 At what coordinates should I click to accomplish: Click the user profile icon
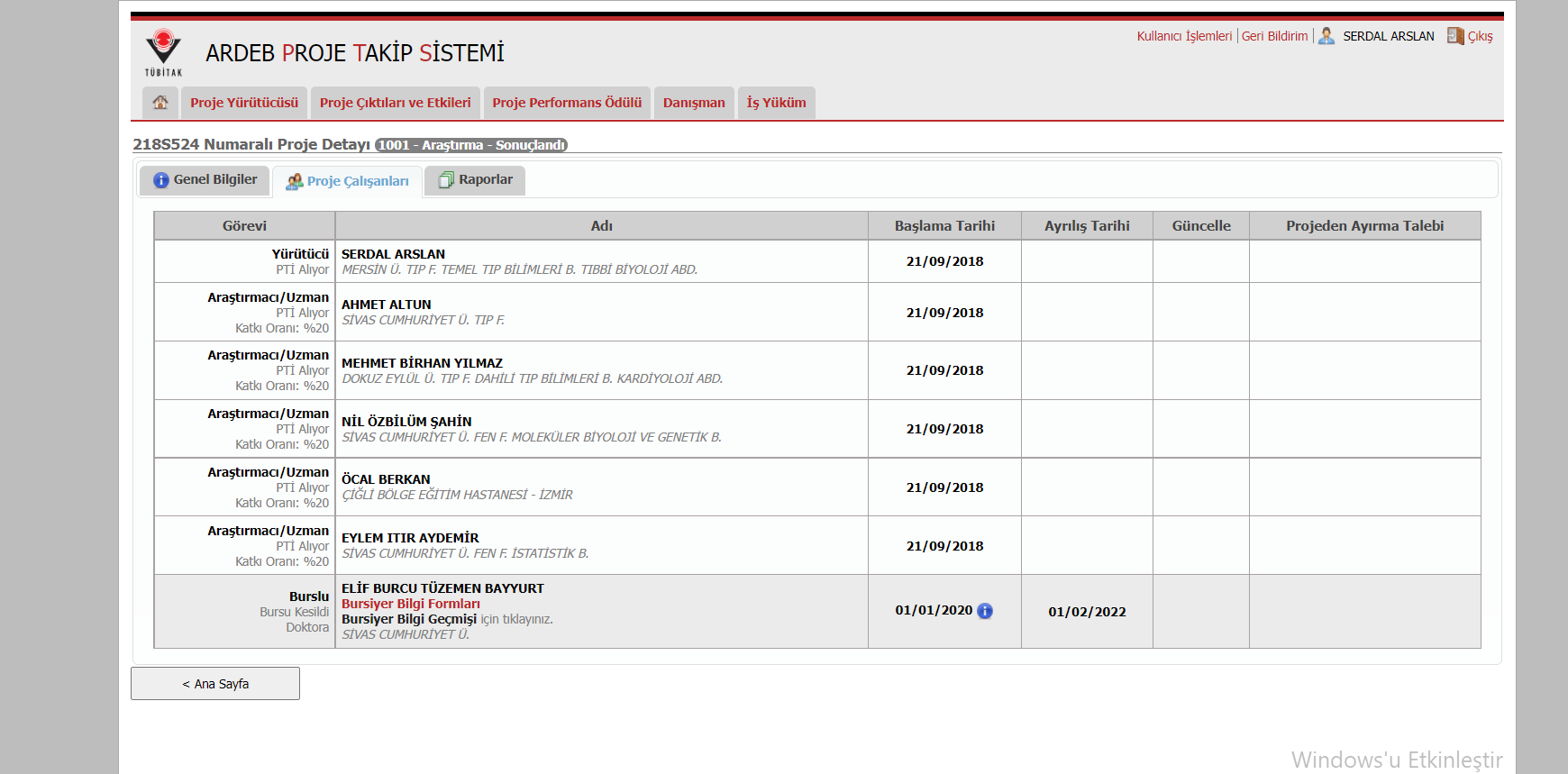[1326, 36]
